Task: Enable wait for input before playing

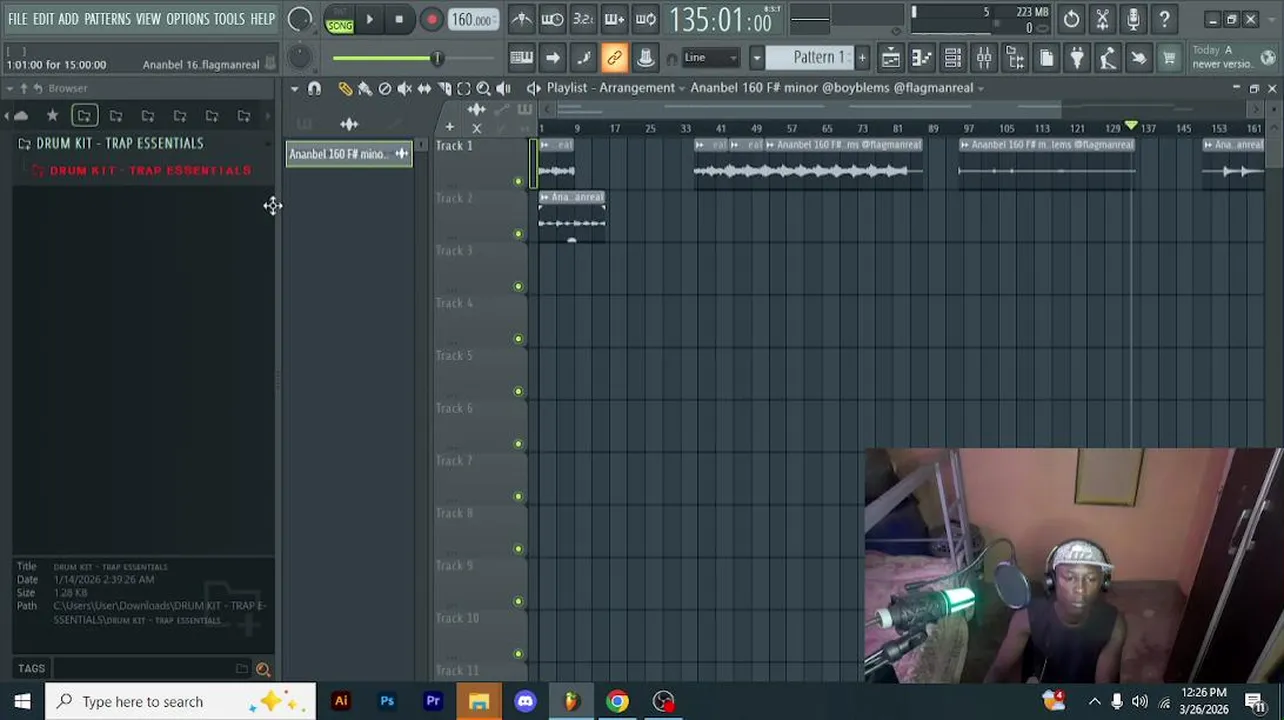Action: click(x=552, y=19)
